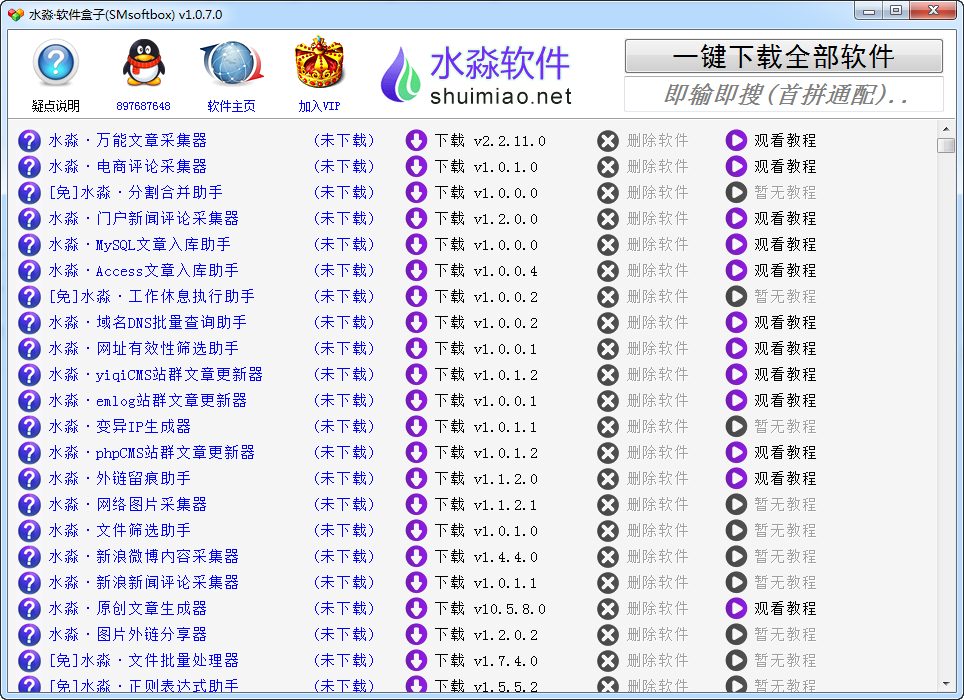Open the 水淼·新浪微博内容采集器 link
This screenshot has width=964, height=700.
130,557
